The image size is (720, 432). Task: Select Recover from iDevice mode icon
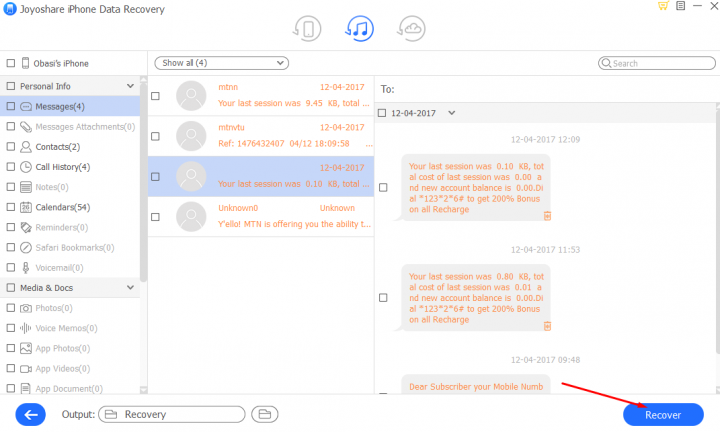pos(307,29)
